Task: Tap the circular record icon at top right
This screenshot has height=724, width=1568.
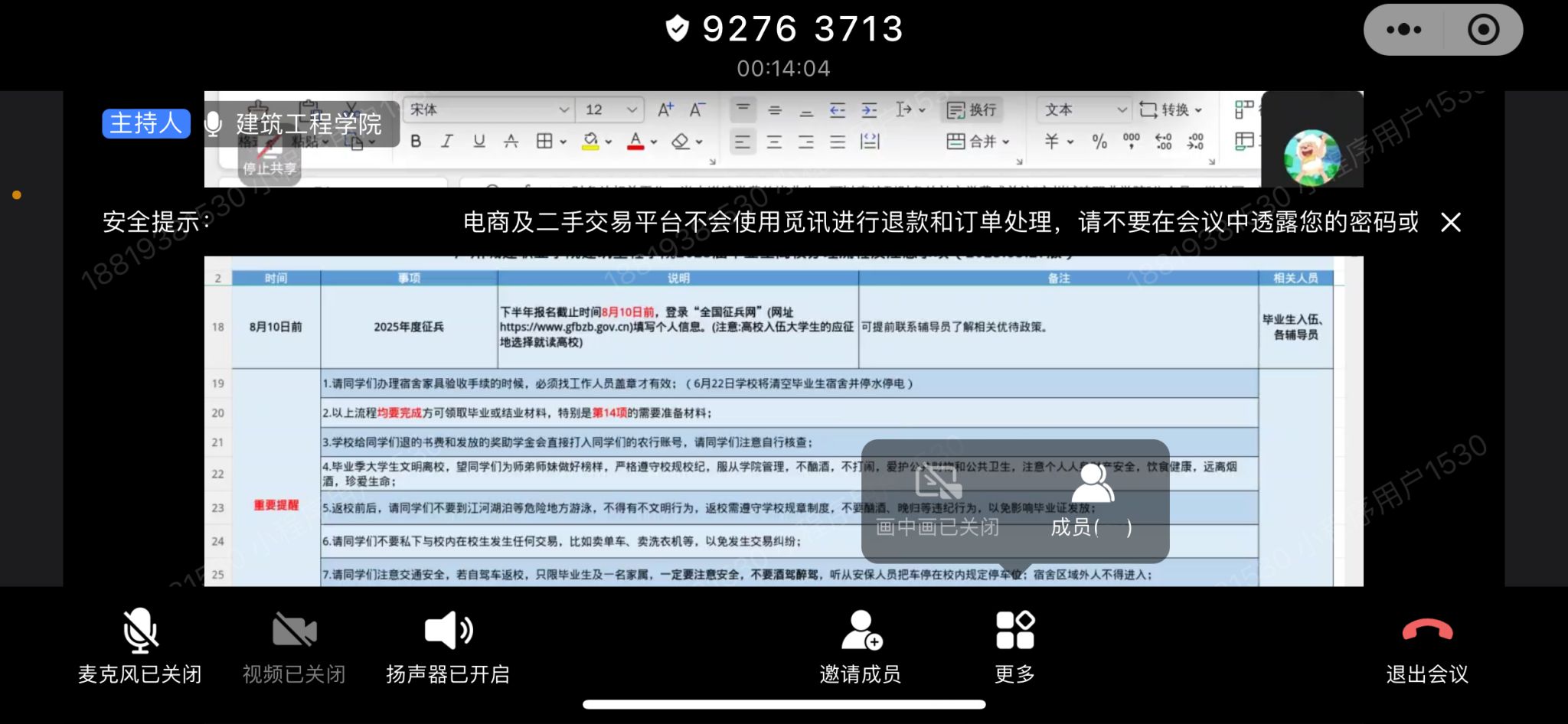Action: tap(1483, 30)
